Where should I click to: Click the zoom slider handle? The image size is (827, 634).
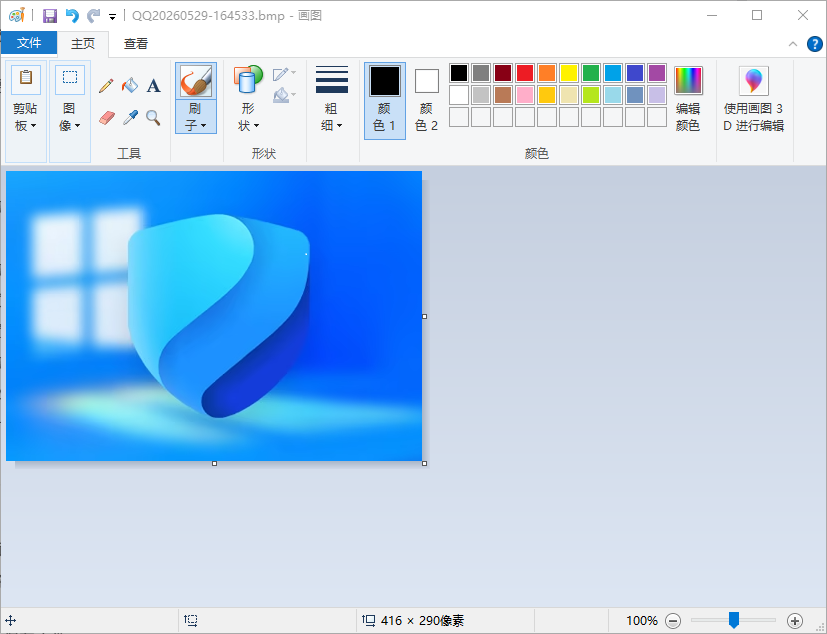734,621
